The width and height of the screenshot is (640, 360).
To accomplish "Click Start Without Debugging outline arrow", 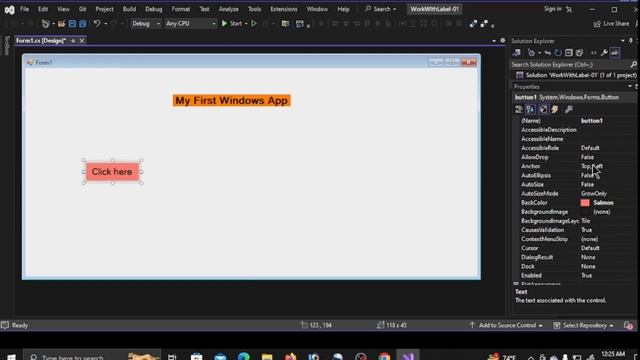I will (x=254, y=24).
